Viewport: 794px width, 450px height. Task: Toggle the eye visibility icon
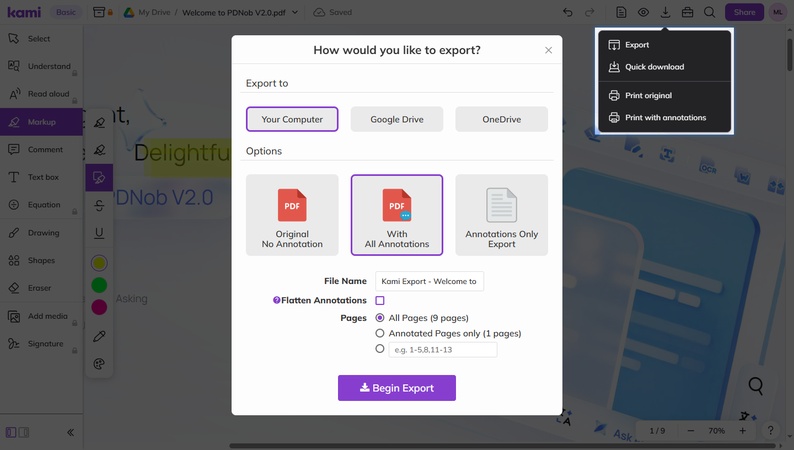click(643, 12)
